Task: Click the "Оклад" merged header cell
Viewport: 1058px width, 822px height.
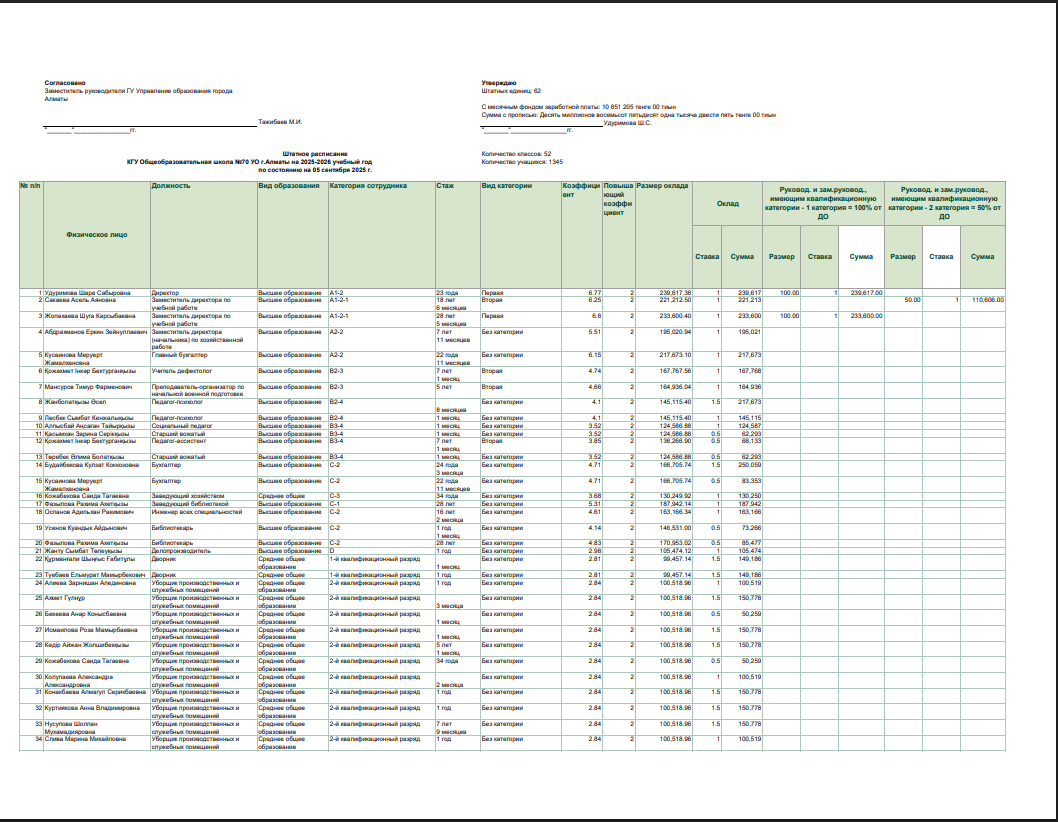Action: 727,203
